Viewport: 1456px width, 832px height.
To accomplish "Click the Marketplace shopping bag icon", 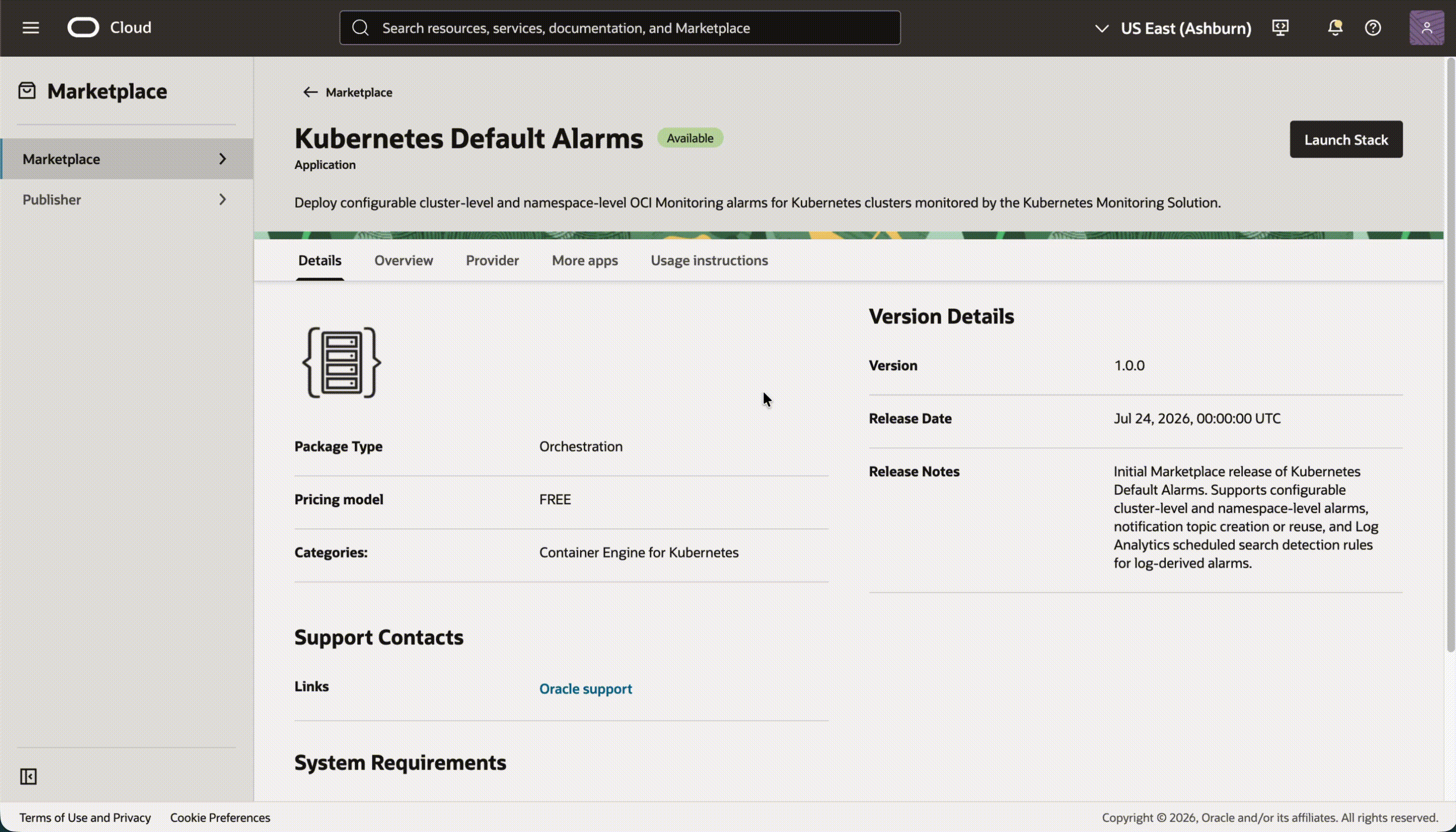I will [27, 91].
